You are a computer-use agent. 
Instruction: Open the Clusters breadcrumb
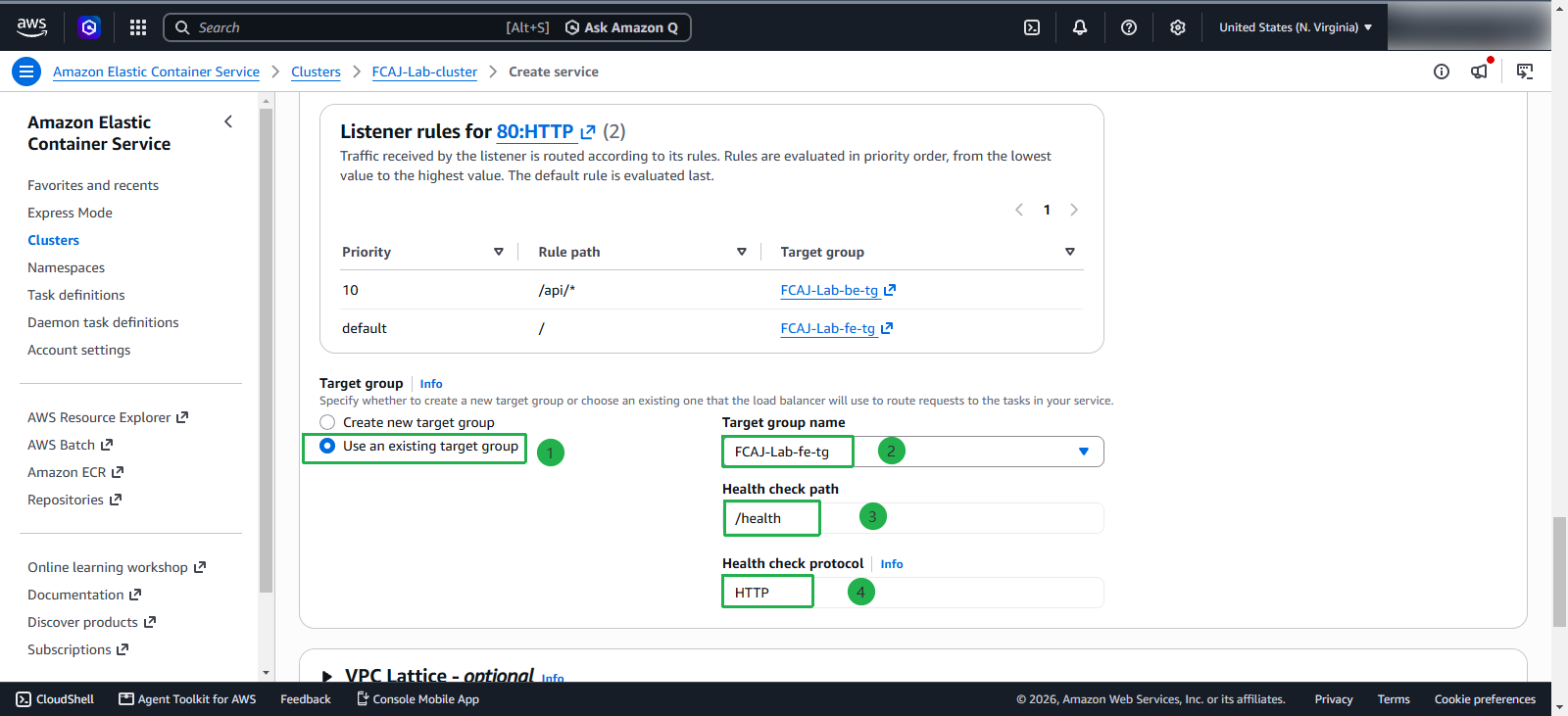point(316,72)
